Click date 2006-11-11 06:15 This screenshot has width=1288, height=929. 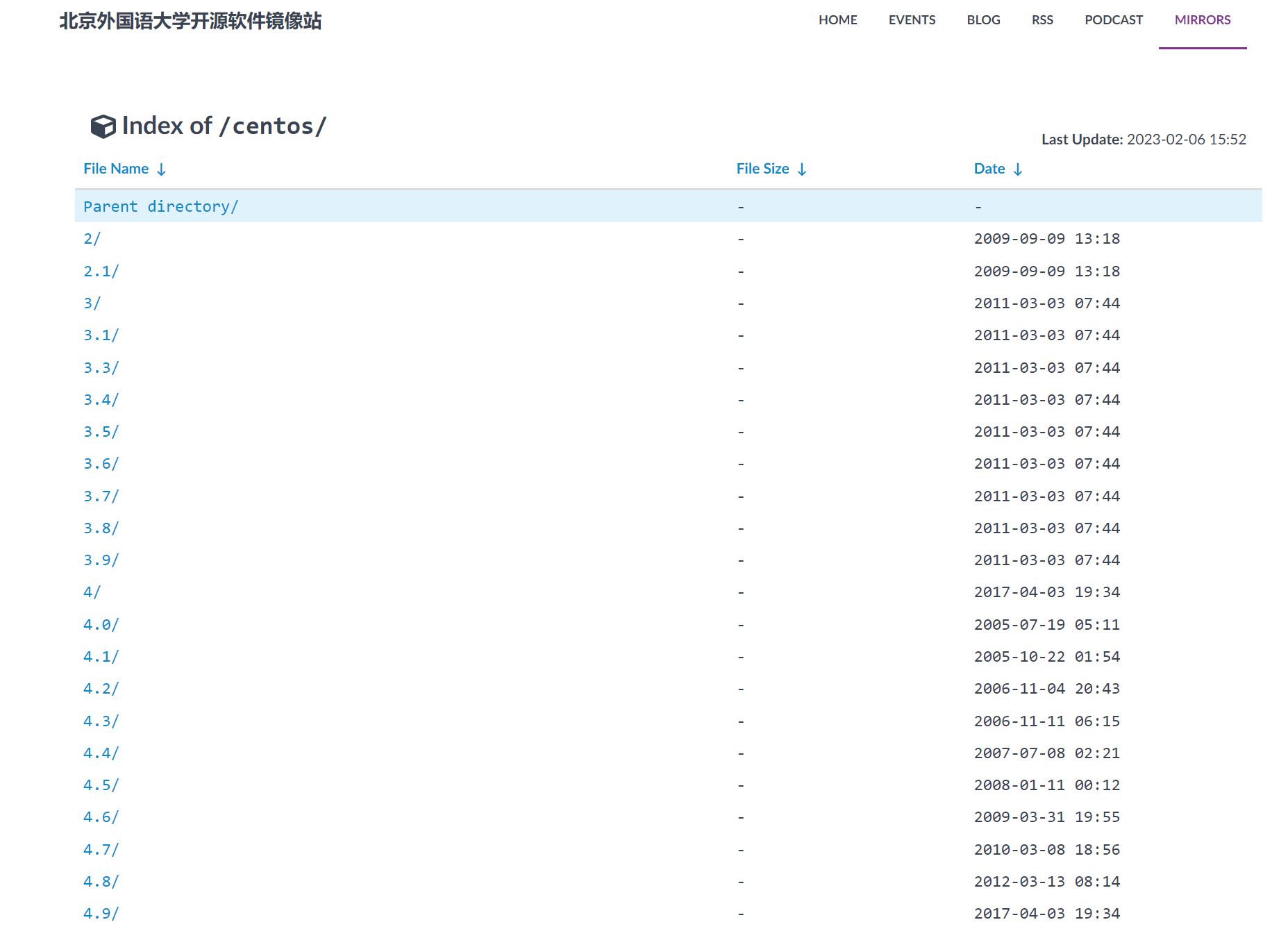(x=1047, y=721)
